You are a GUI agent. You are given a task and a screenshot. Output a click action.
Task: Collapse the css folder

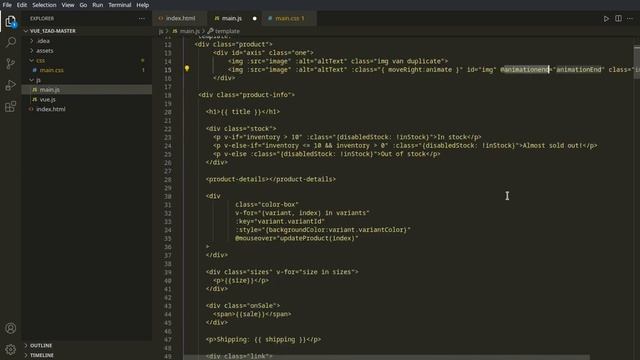click(87, 60)
